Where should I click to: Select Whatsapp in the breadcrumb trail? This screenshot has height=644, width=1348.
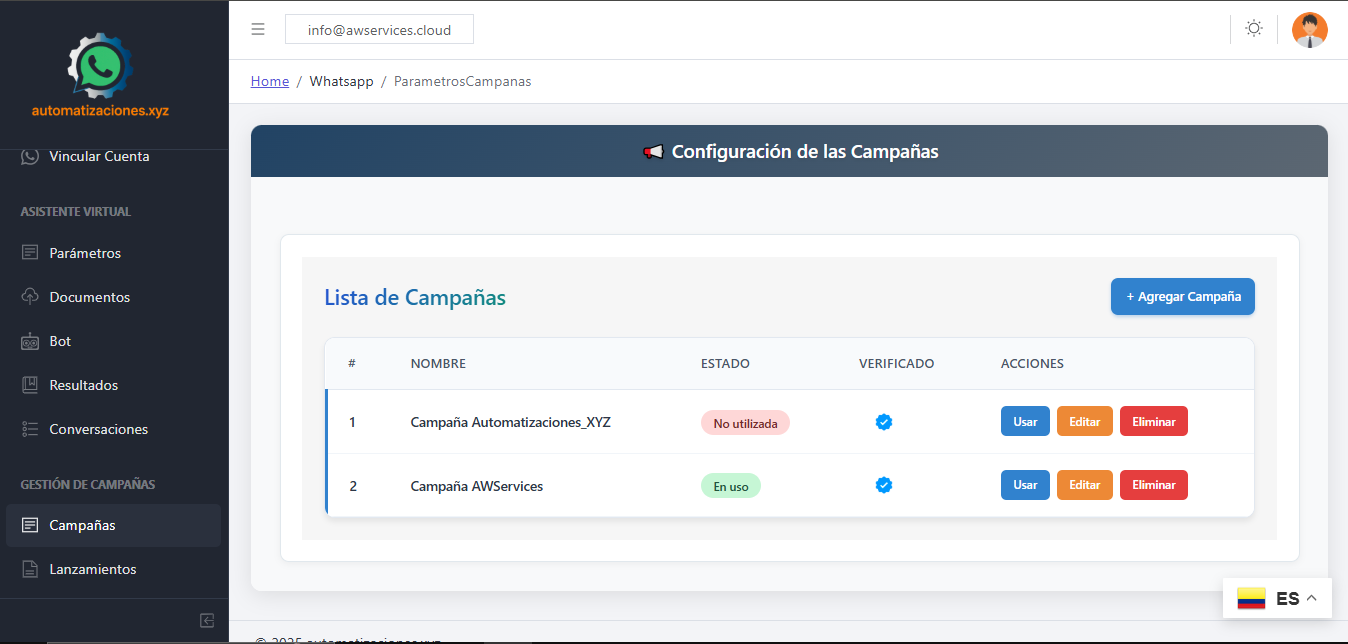tap(341, 81)
